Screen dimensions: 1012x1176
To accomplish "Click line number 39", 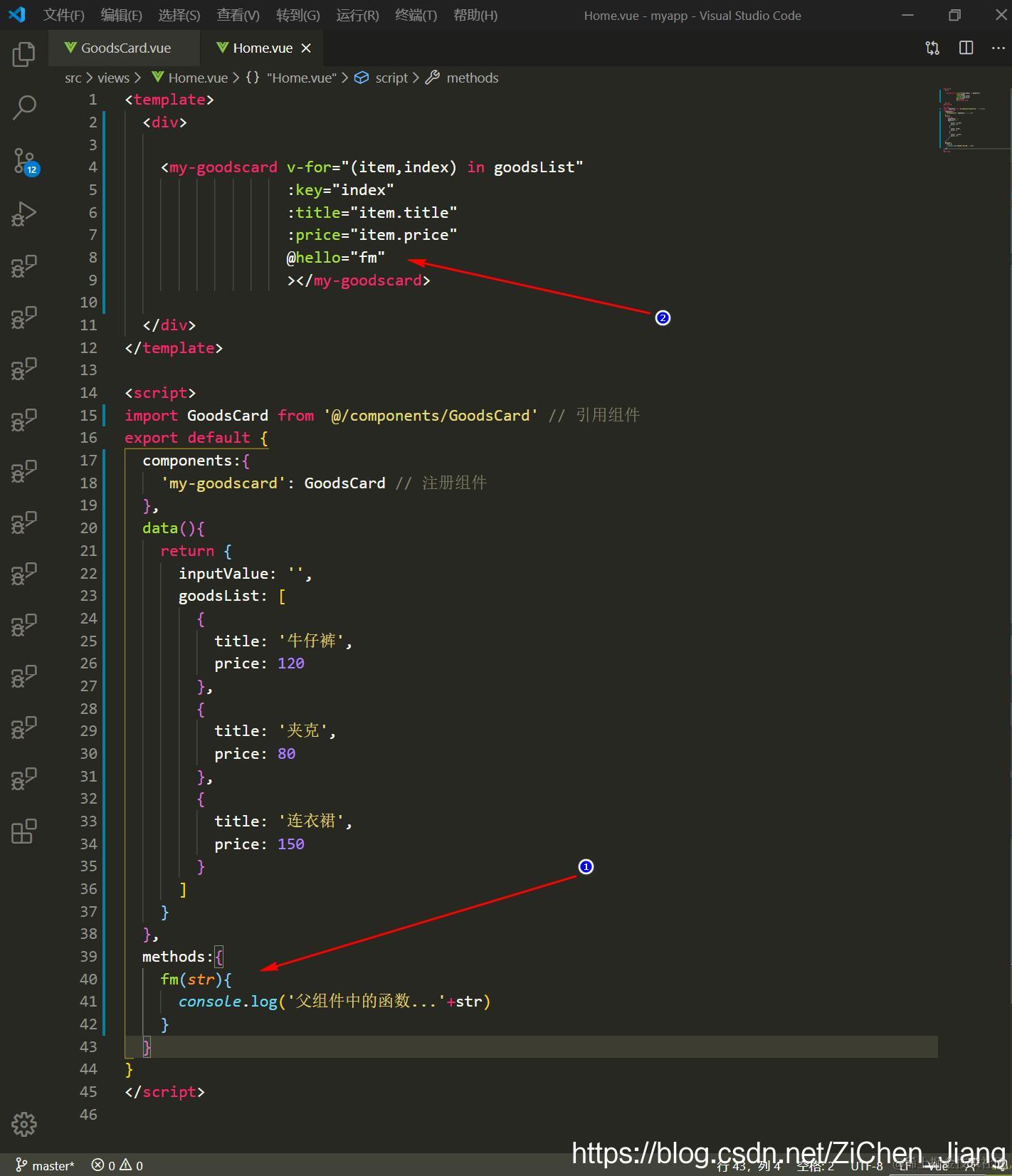I will (88, 957).
